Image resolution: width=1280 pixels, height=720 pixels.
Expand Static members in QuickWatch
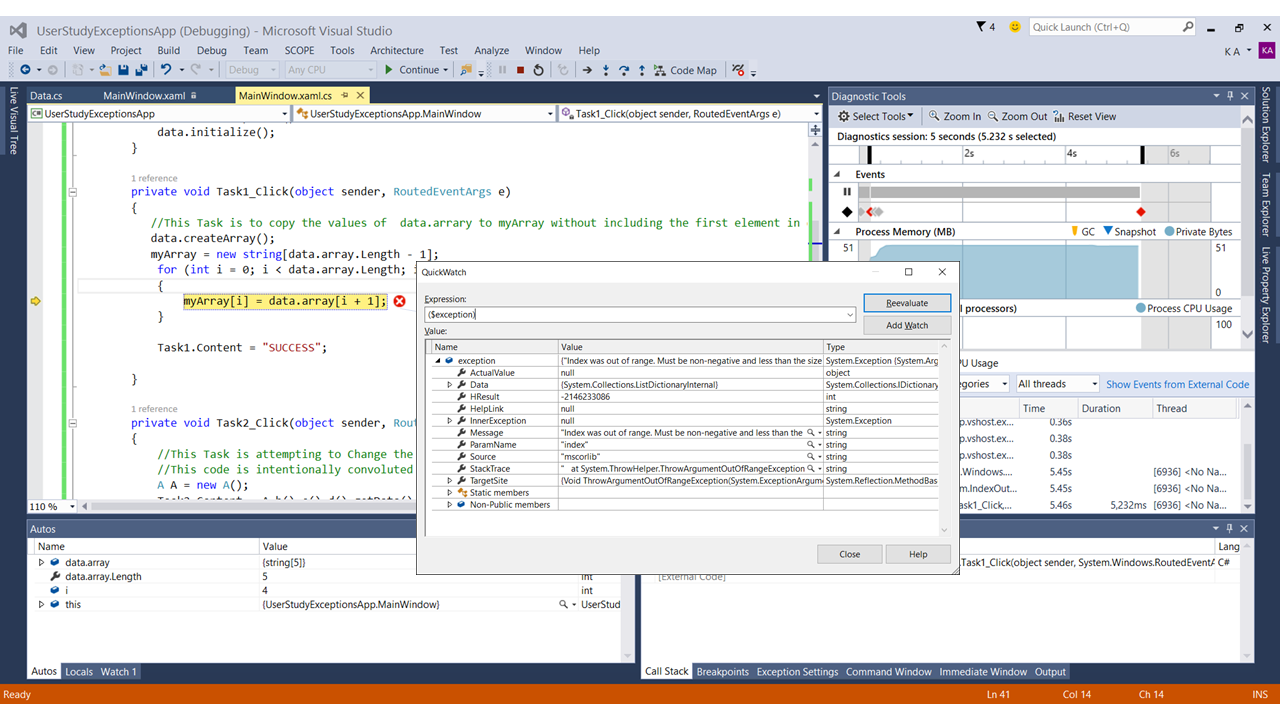tap(450, 493)
